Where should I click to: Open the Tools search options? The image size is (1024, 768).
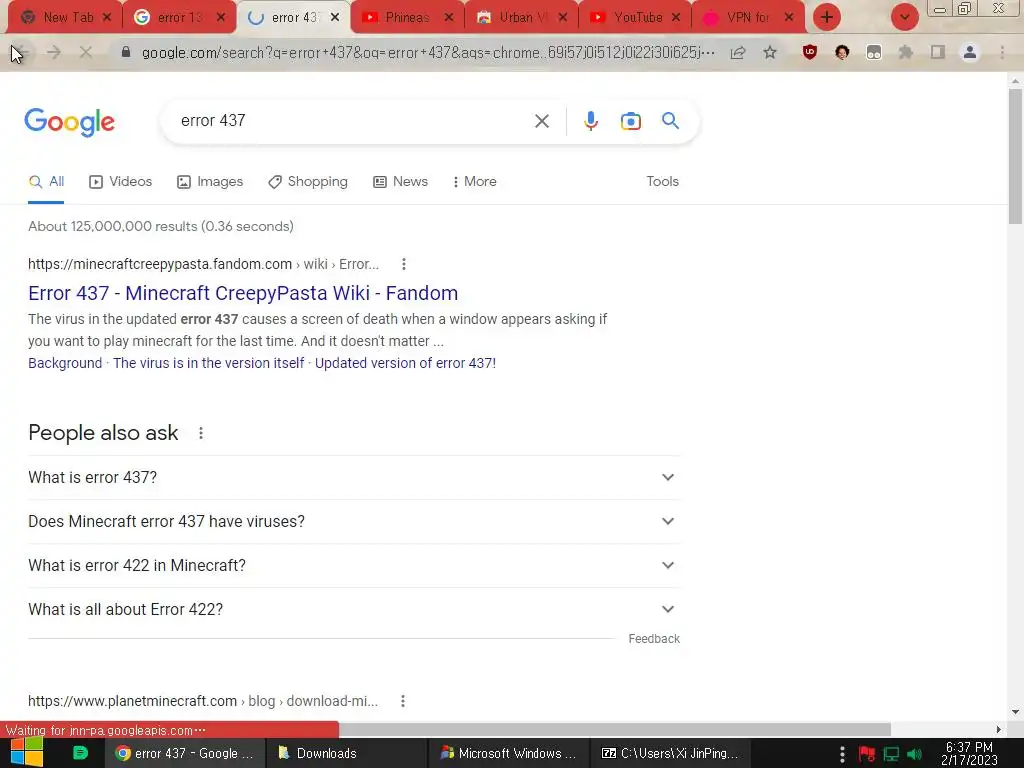click(662, 182)
